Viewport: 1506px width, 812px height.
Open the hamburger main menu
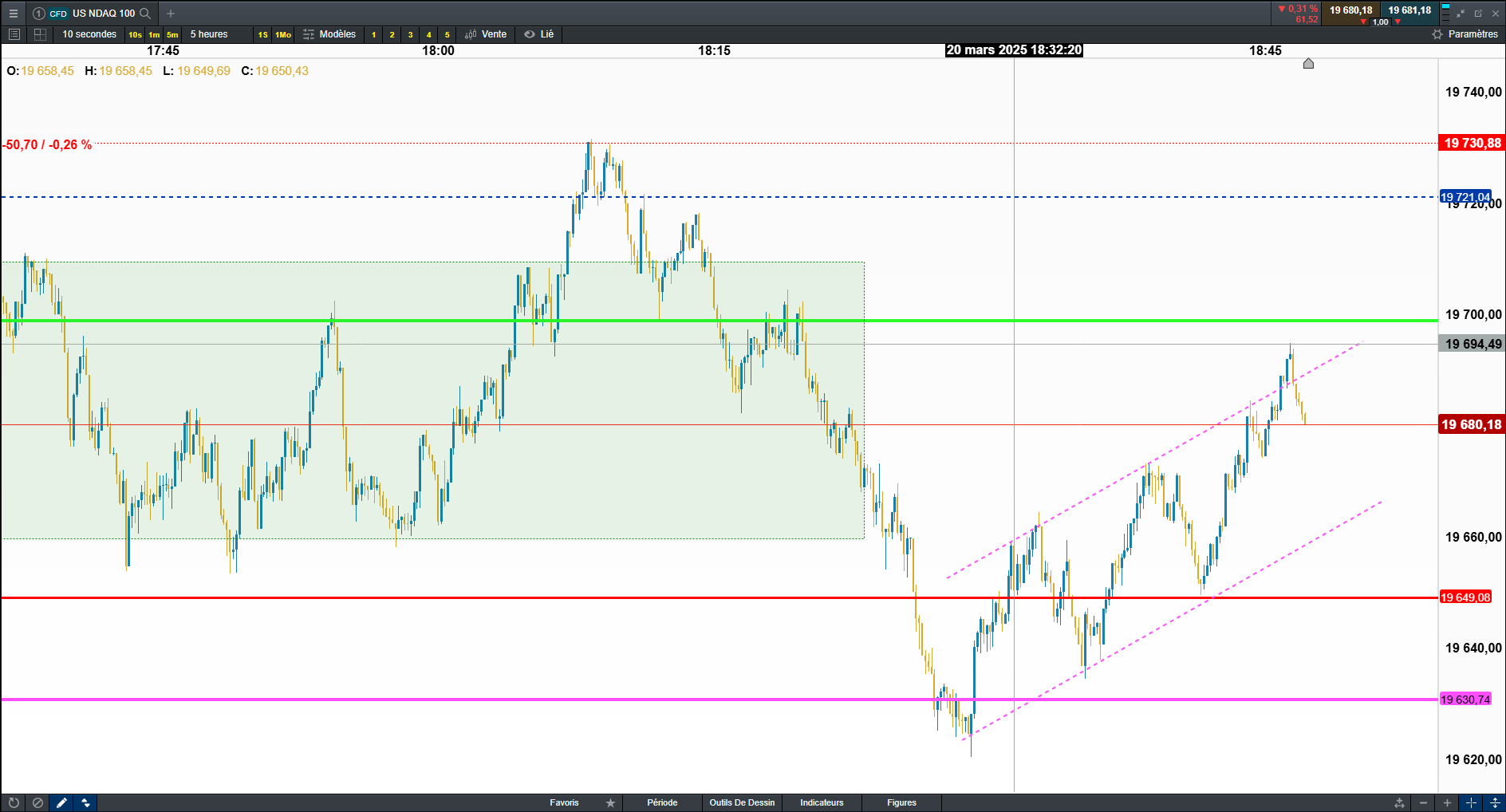(x=13, y=14)
